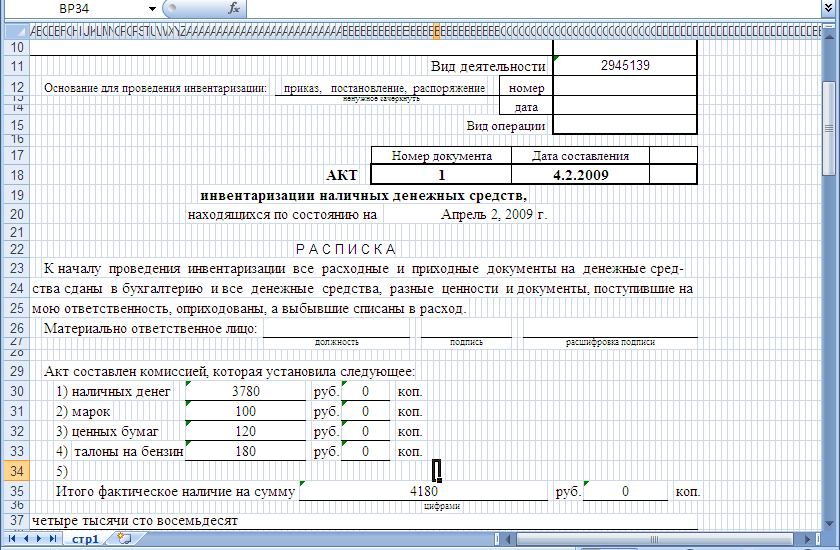Select row header 30
The height and width of the screenshot is (550, 840).
(x=17, y=391)
